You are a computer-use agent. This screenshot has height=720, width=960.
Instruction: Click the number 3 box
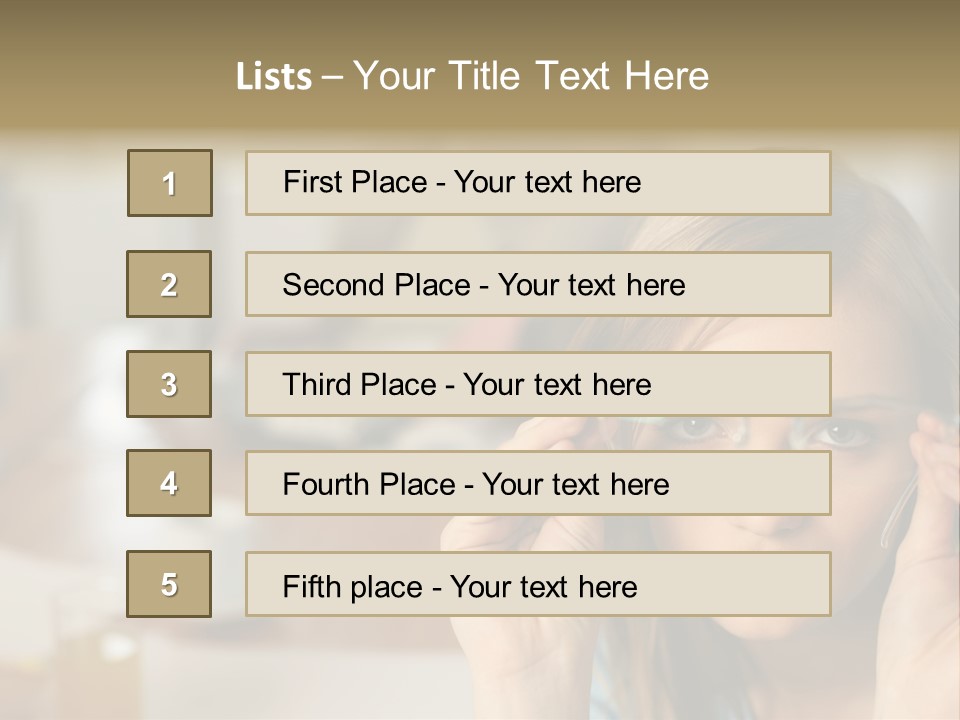point(169,384)
